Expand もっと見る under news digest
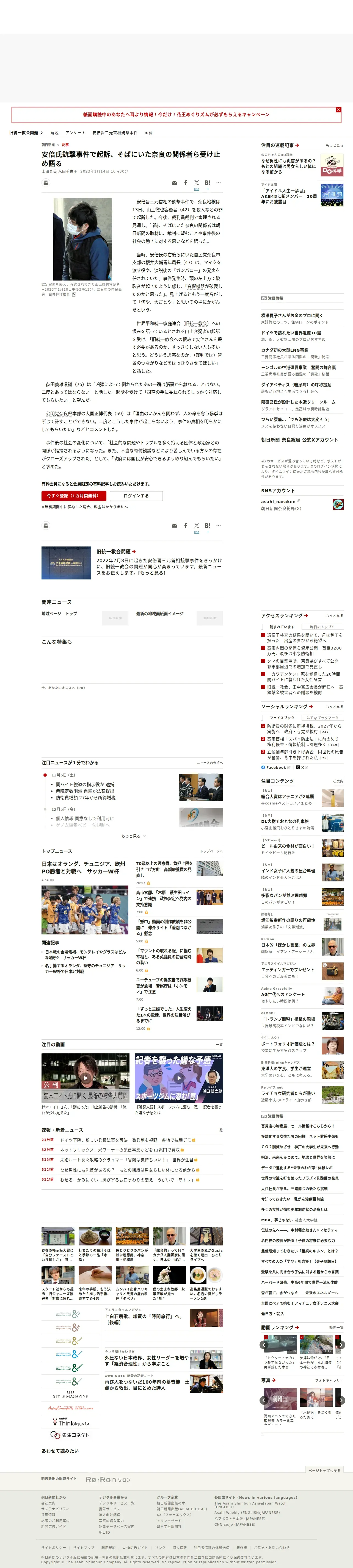This screenshot has height=1568, width=353. (134, 836)
